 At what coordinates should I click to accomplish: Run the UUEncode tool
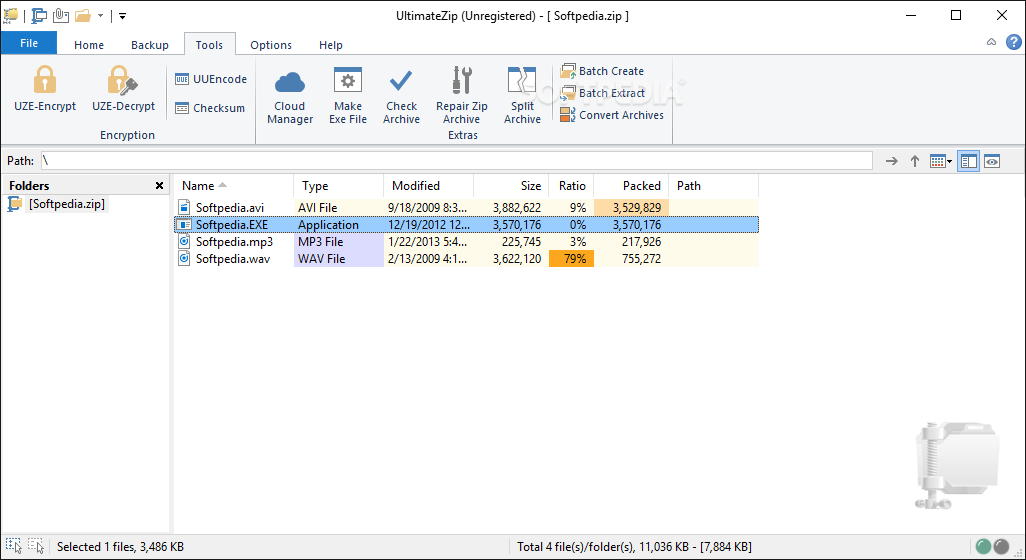click(x=211, y=79)
